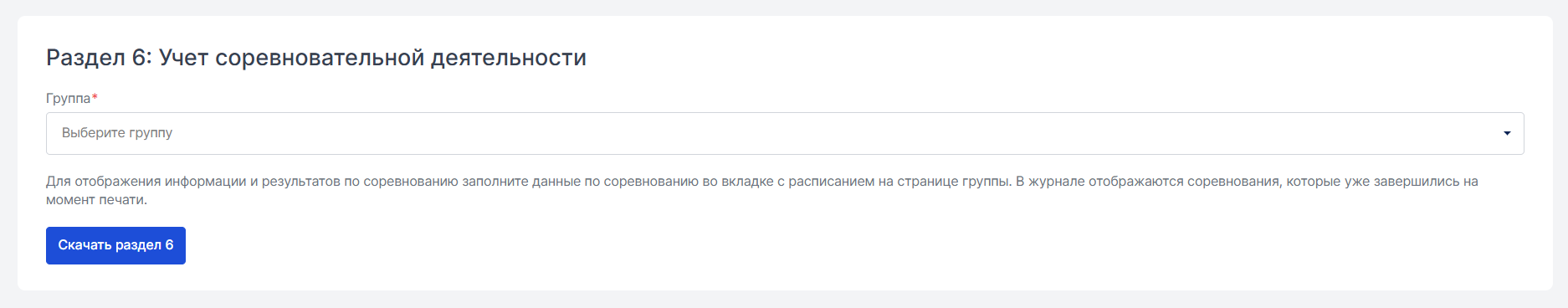Click 'момент печати' help text line

[x=96, y=199]
